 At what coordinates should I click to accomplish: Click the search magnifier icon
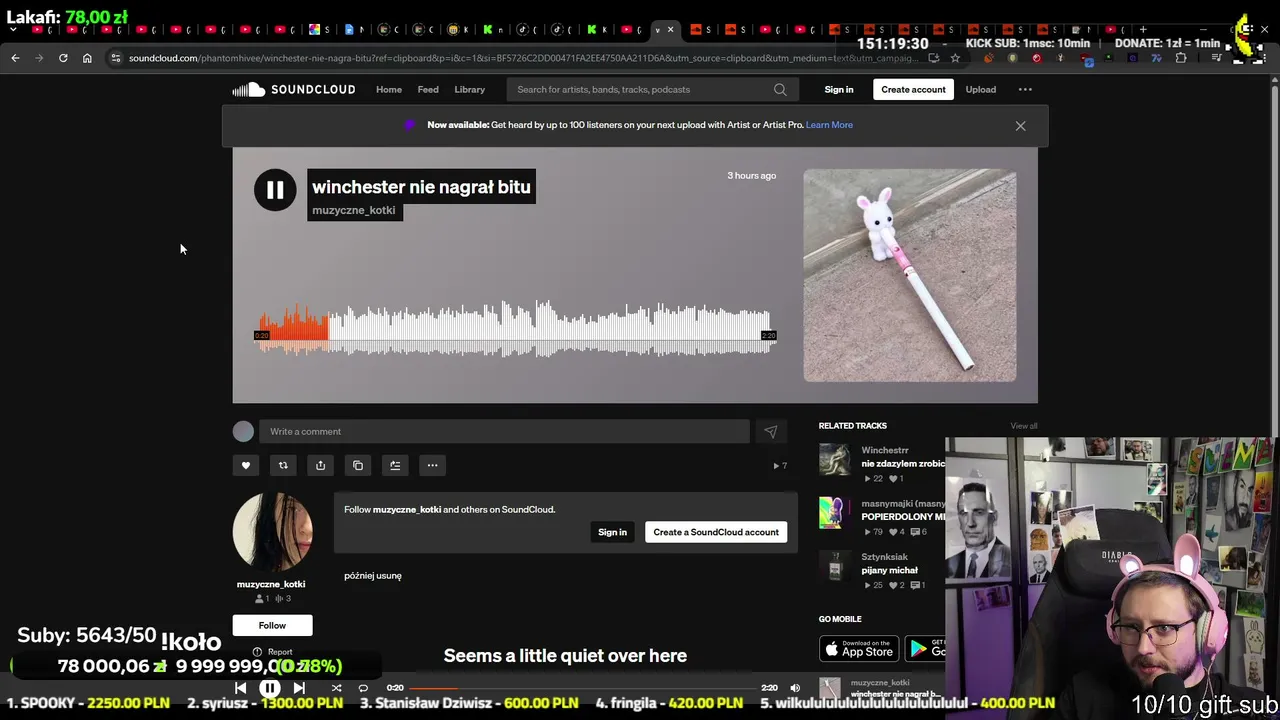(780, 90)
